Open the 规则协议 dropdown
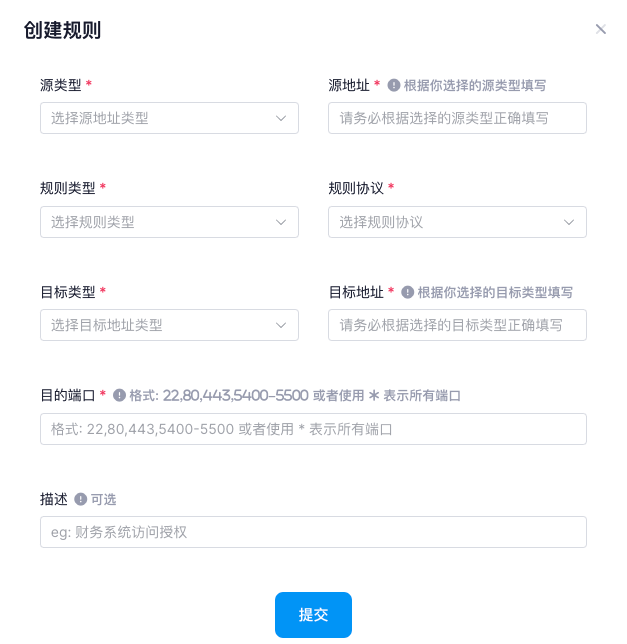This screenshot has height=644, width=627. click(457, 222)
